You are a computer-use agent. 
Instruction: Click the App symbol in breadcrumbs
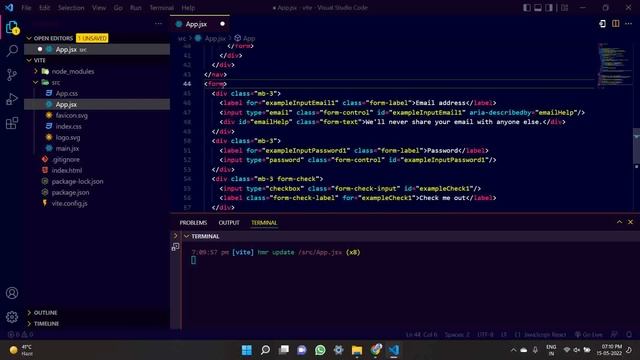pos(245,38)
